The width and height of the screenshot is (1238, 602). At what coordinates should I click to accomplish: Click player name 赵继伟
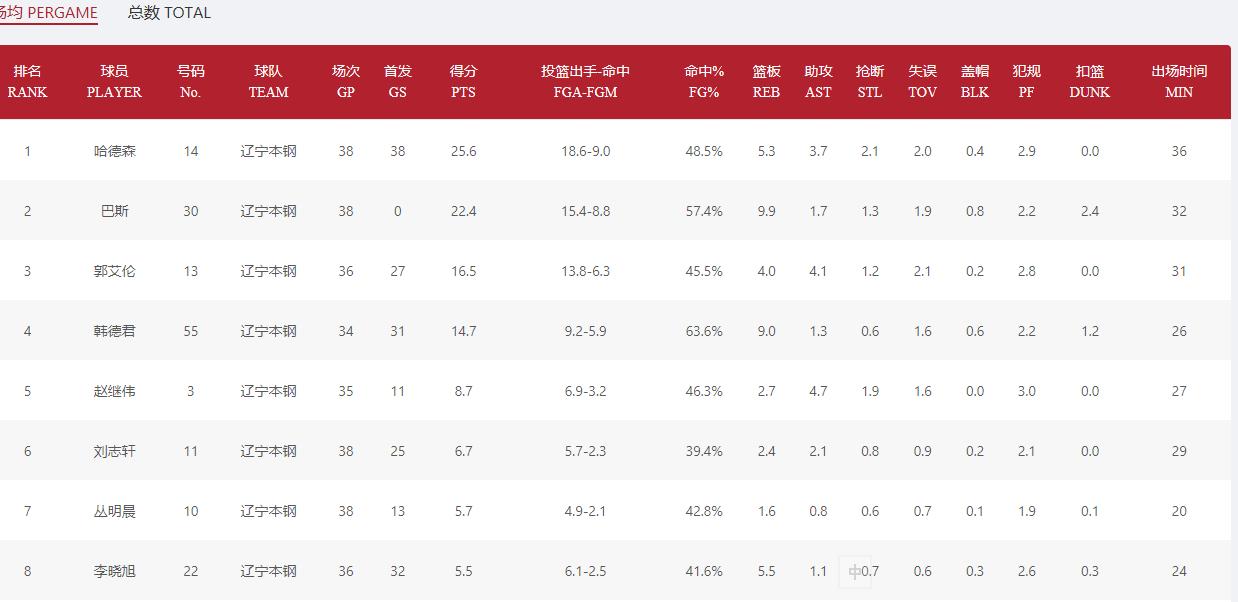click(x=114, y=391)
